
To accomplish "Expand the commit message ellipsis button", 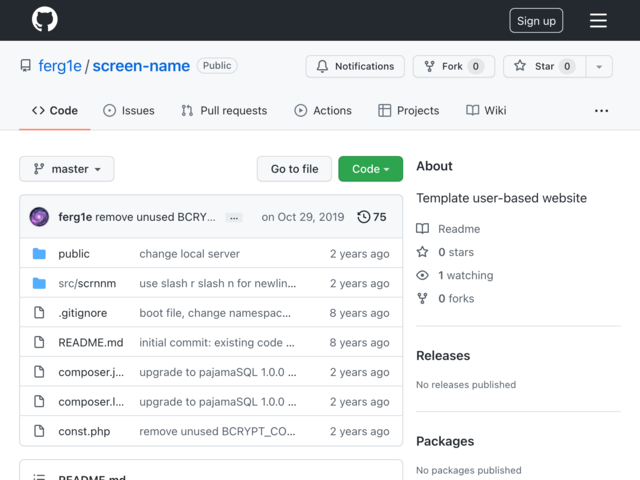I will click(x=234, y=218).
